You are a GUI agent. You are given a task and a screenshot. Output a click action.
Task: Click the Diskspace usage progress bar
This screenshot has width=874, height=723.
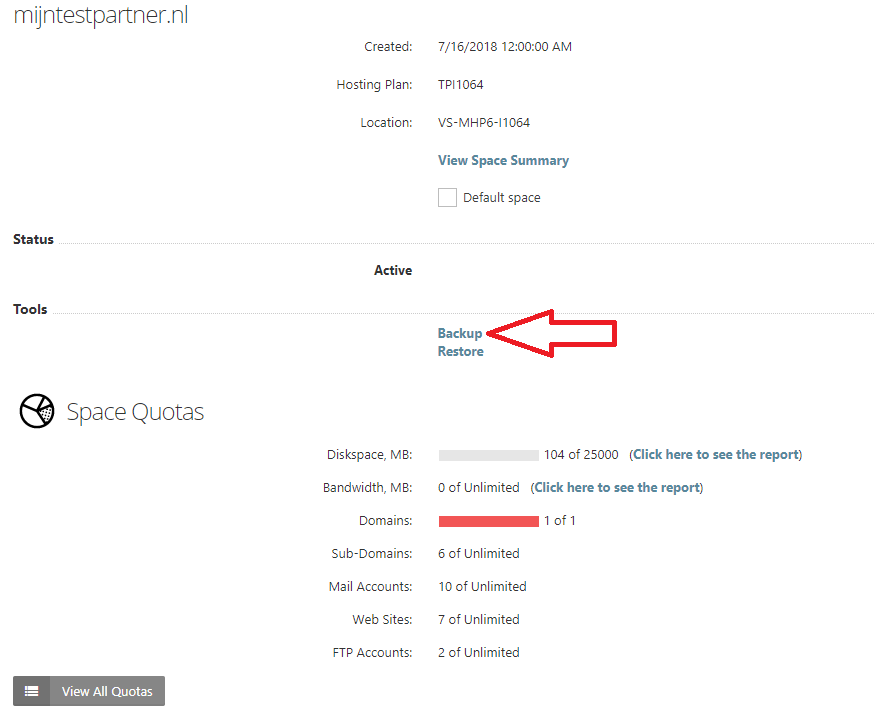tap(489, 455)
